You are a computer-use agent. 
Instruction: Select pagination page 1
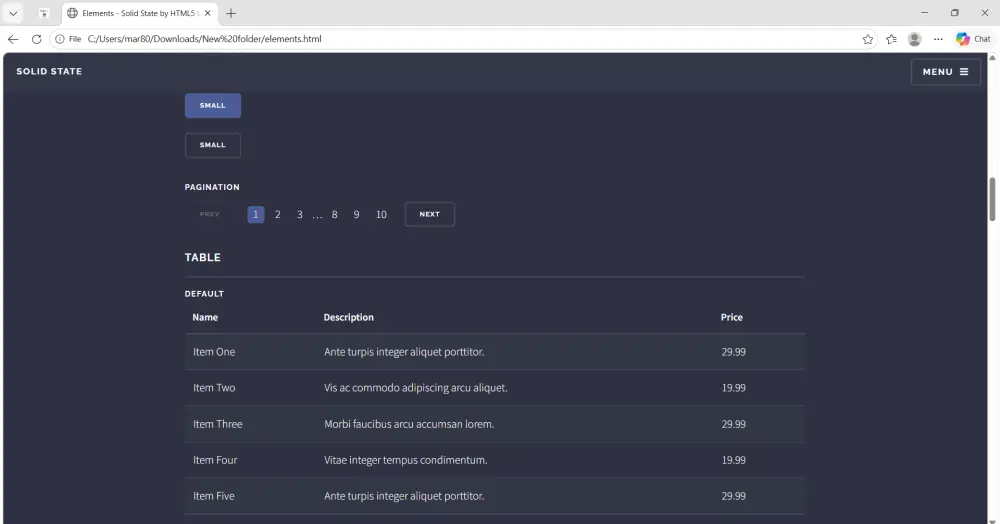pos(256,215)
